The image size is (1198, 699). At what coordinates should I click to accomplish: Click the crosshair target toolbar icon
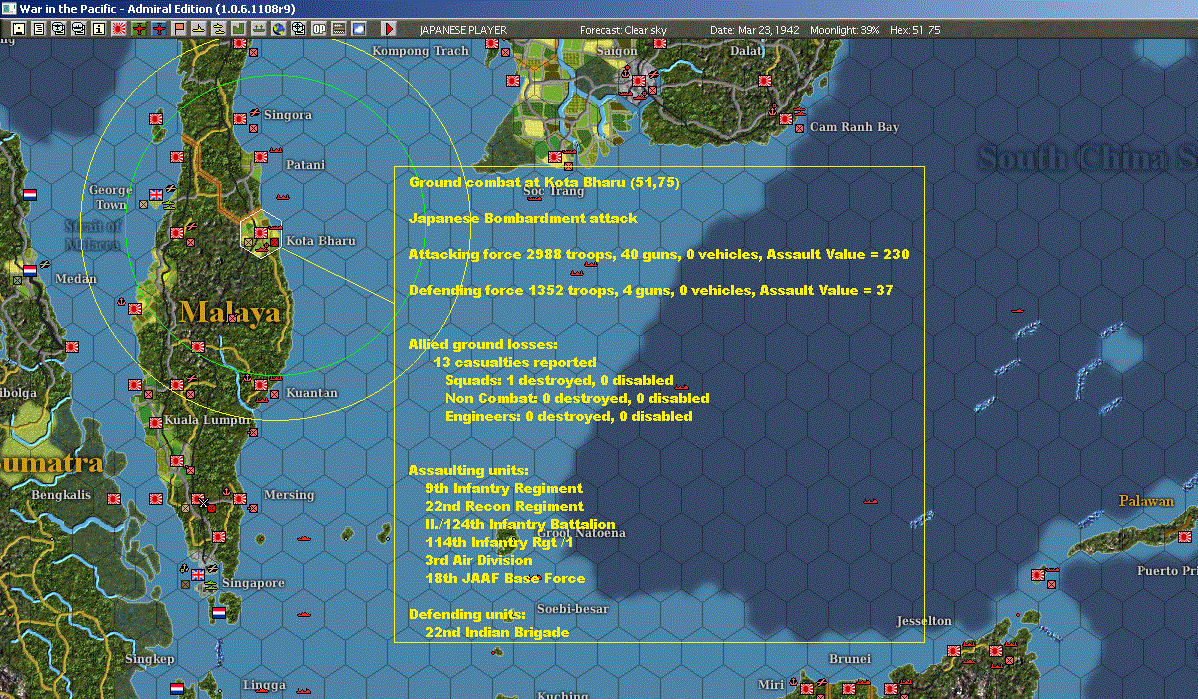point(299,29)
